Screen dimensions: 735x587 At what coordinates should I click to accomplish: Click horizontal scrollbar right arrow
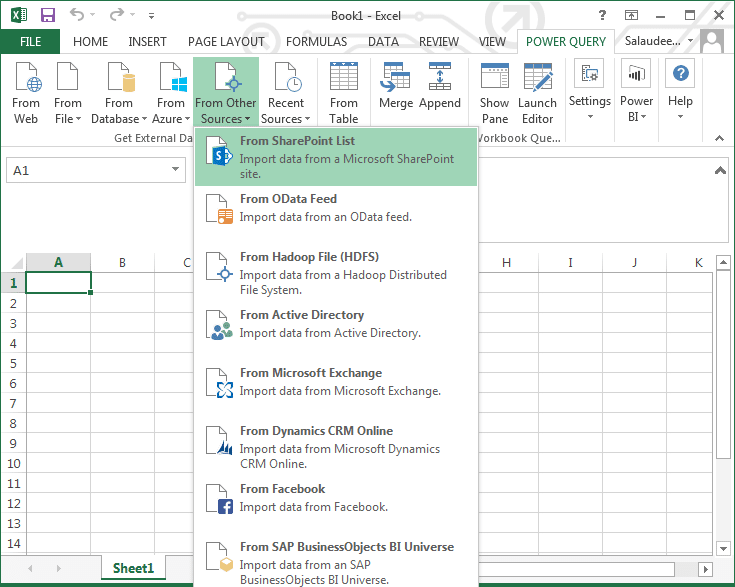coord(705,570)
